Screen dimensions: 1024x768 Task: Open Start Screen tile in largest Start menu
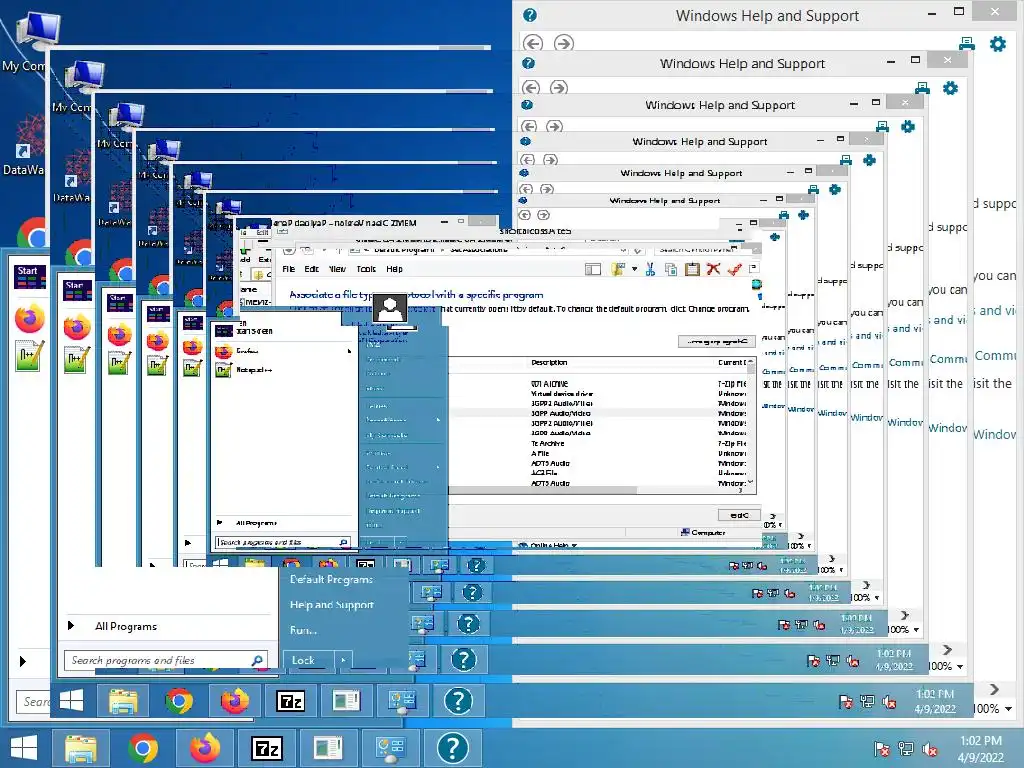(x=30, y=277)
